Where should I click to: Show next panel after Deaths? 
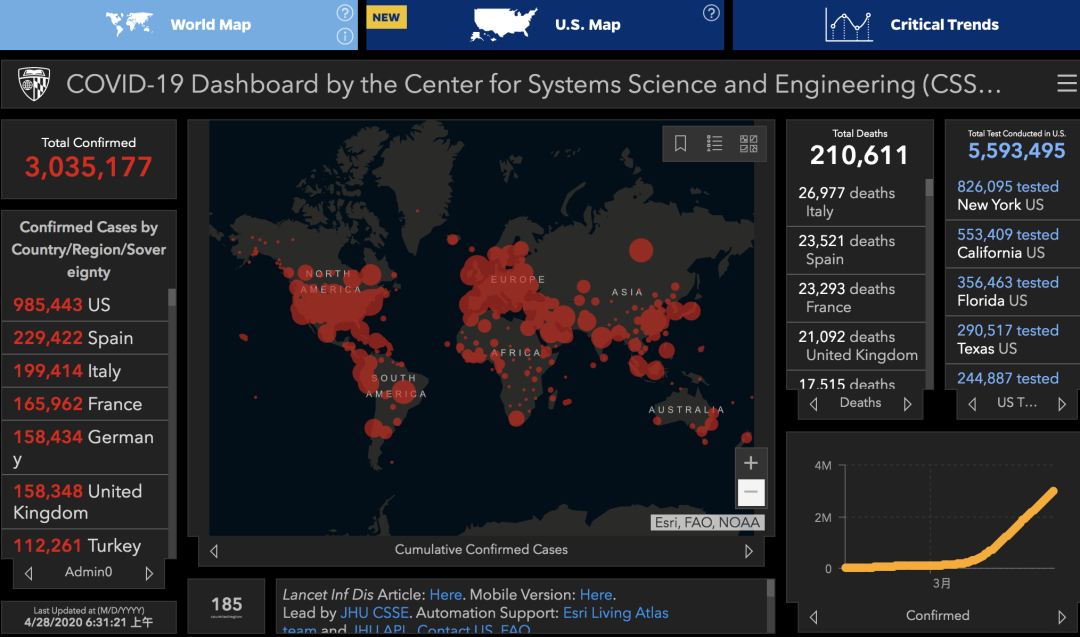(x=907, y=404)
